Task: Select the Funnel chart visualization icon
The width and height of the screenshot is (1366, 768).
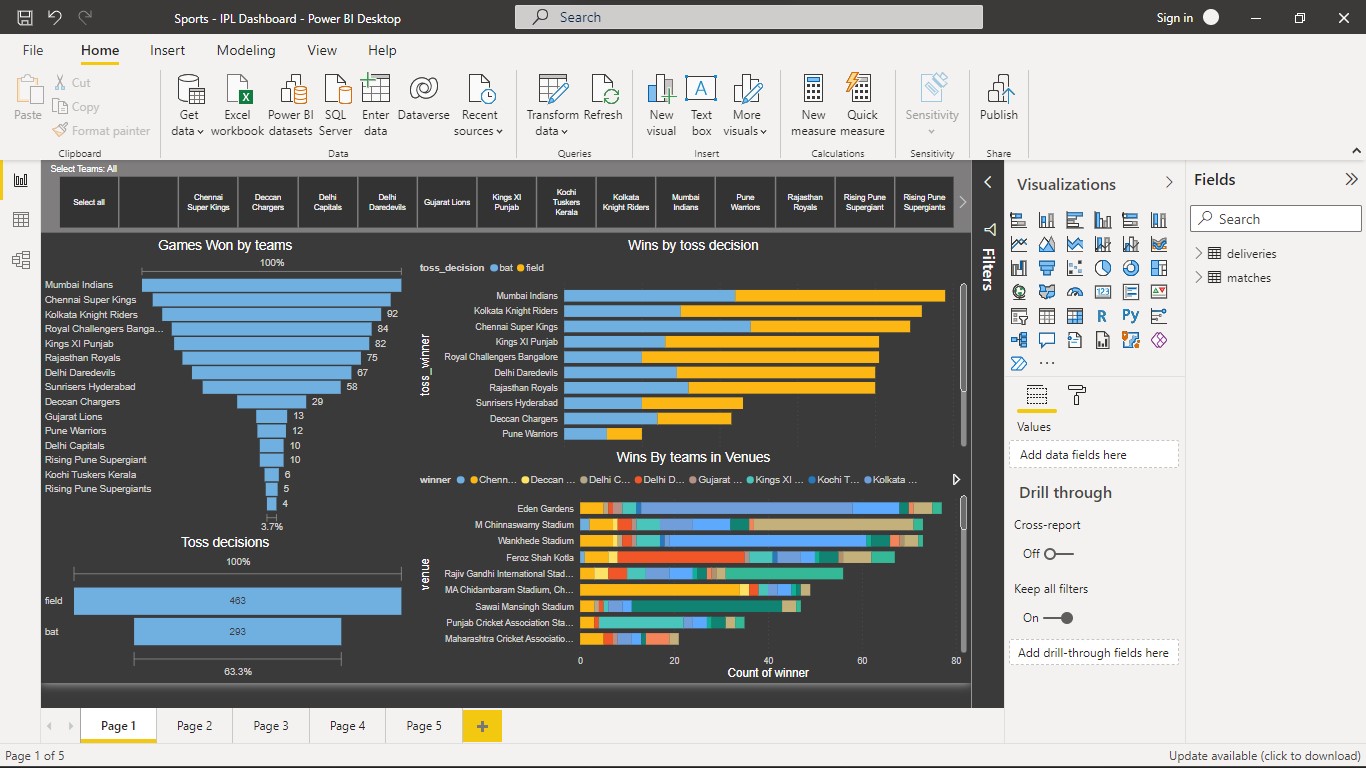Action: click(1047, 268)
